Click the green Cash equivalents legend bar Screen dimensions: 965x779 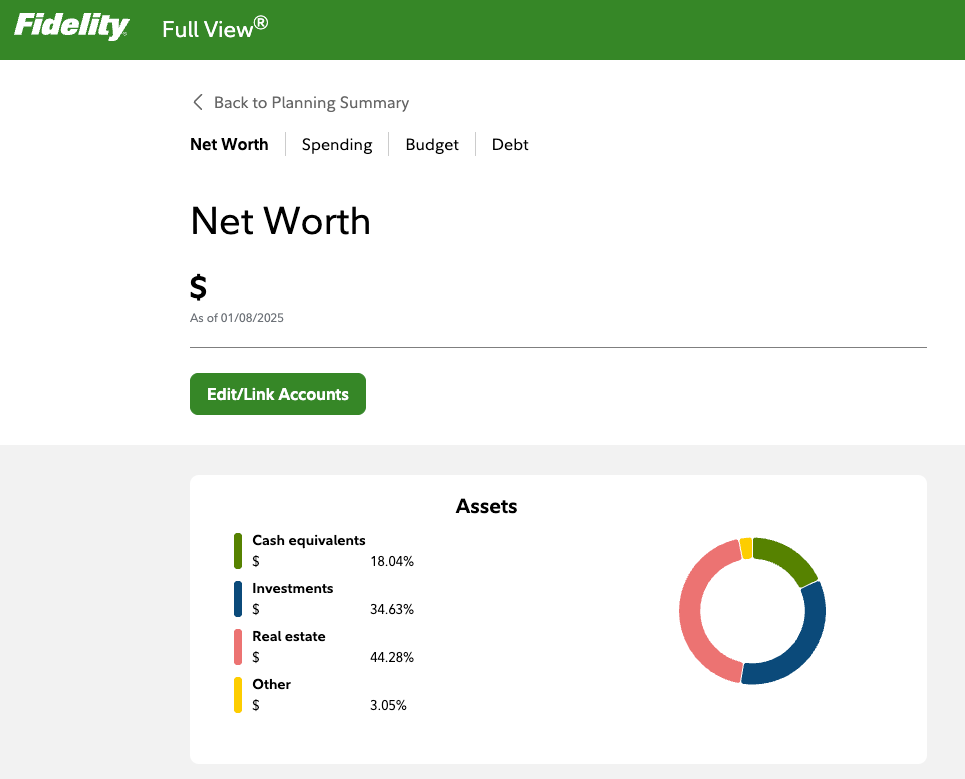tap(238, 551)
